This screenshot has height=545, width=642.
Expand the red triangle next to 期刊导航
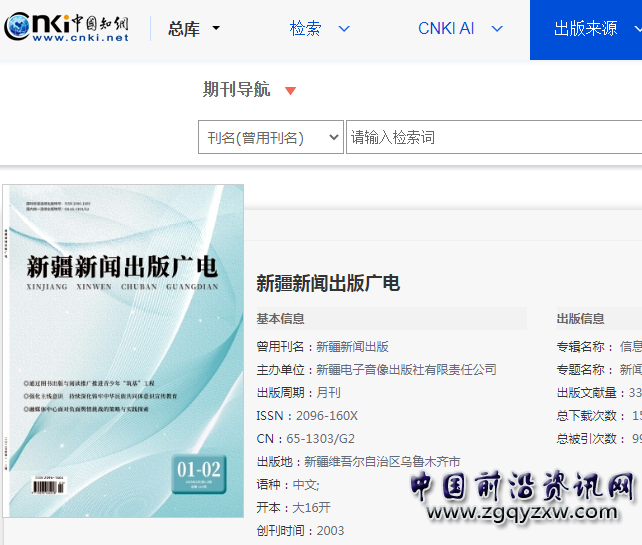coord(291,91)
